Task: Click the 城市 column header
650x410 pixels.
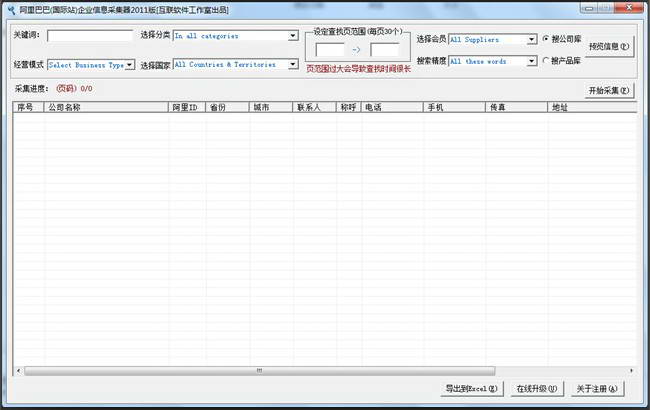Action: coord(271,107)
